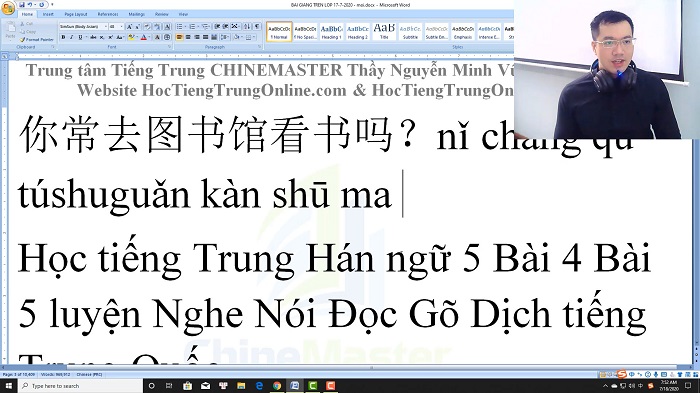
Task: Redo the last action
Action: [x=42, y=5]
